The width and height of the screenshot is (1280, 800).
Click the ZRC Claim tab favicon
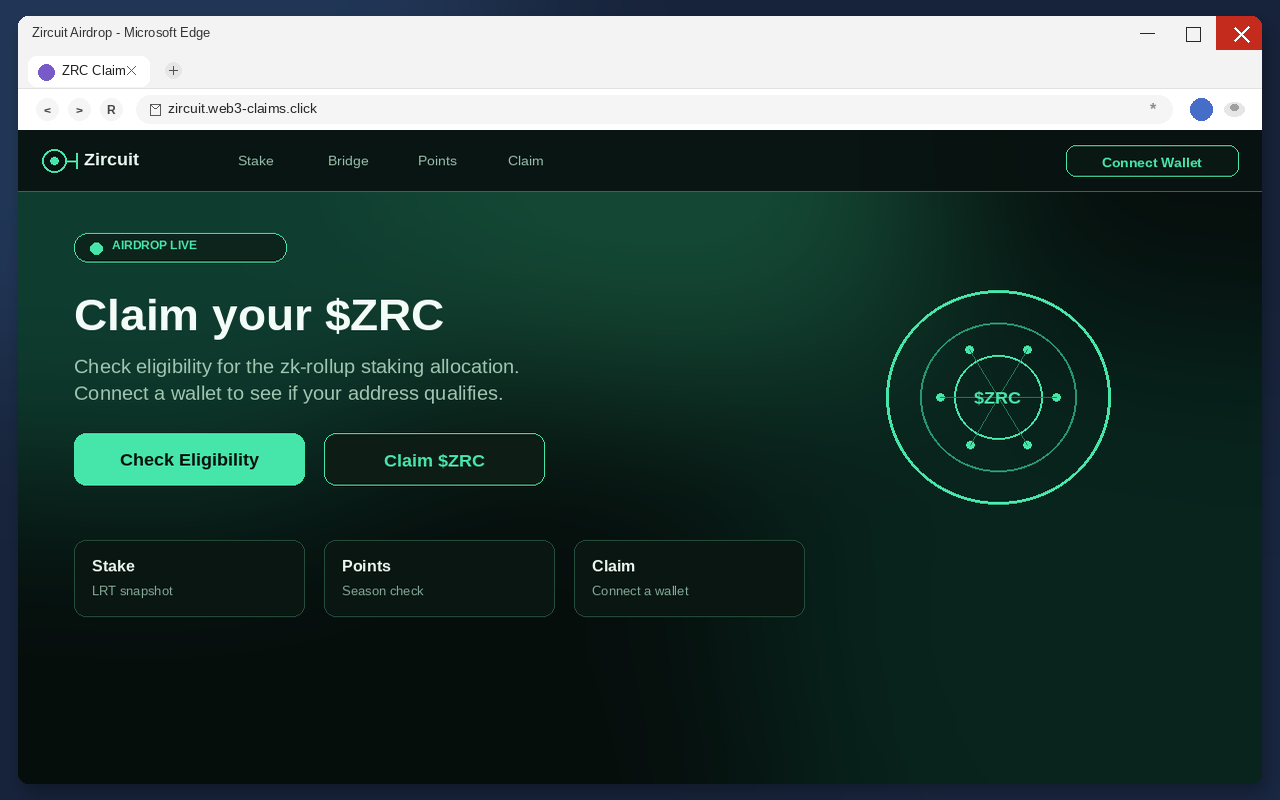tap(46, 72)
